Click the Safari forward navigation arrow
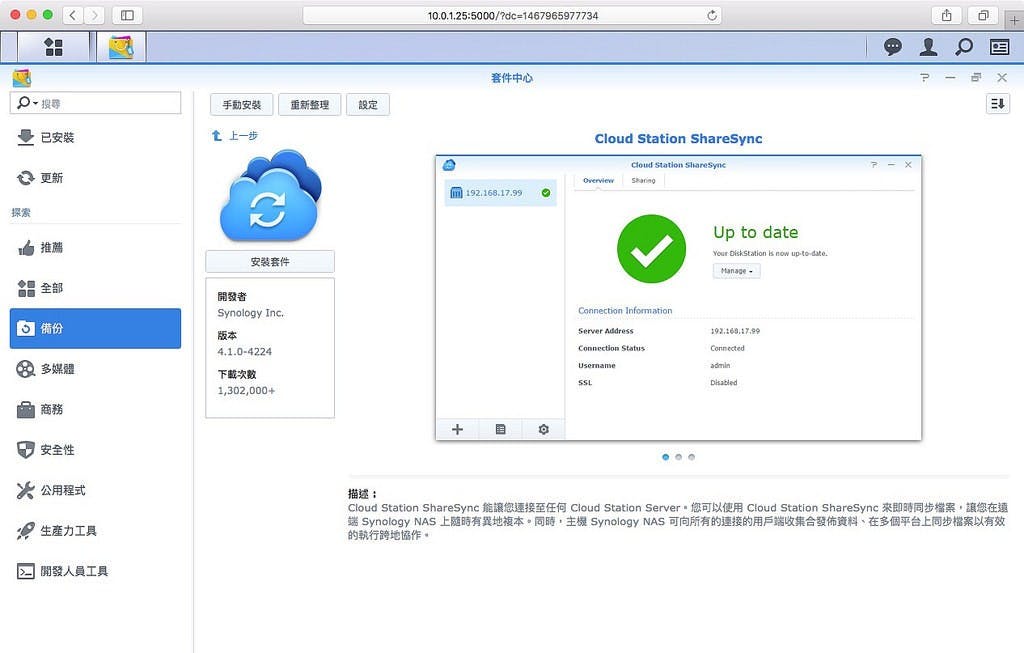 pos(94,15)
